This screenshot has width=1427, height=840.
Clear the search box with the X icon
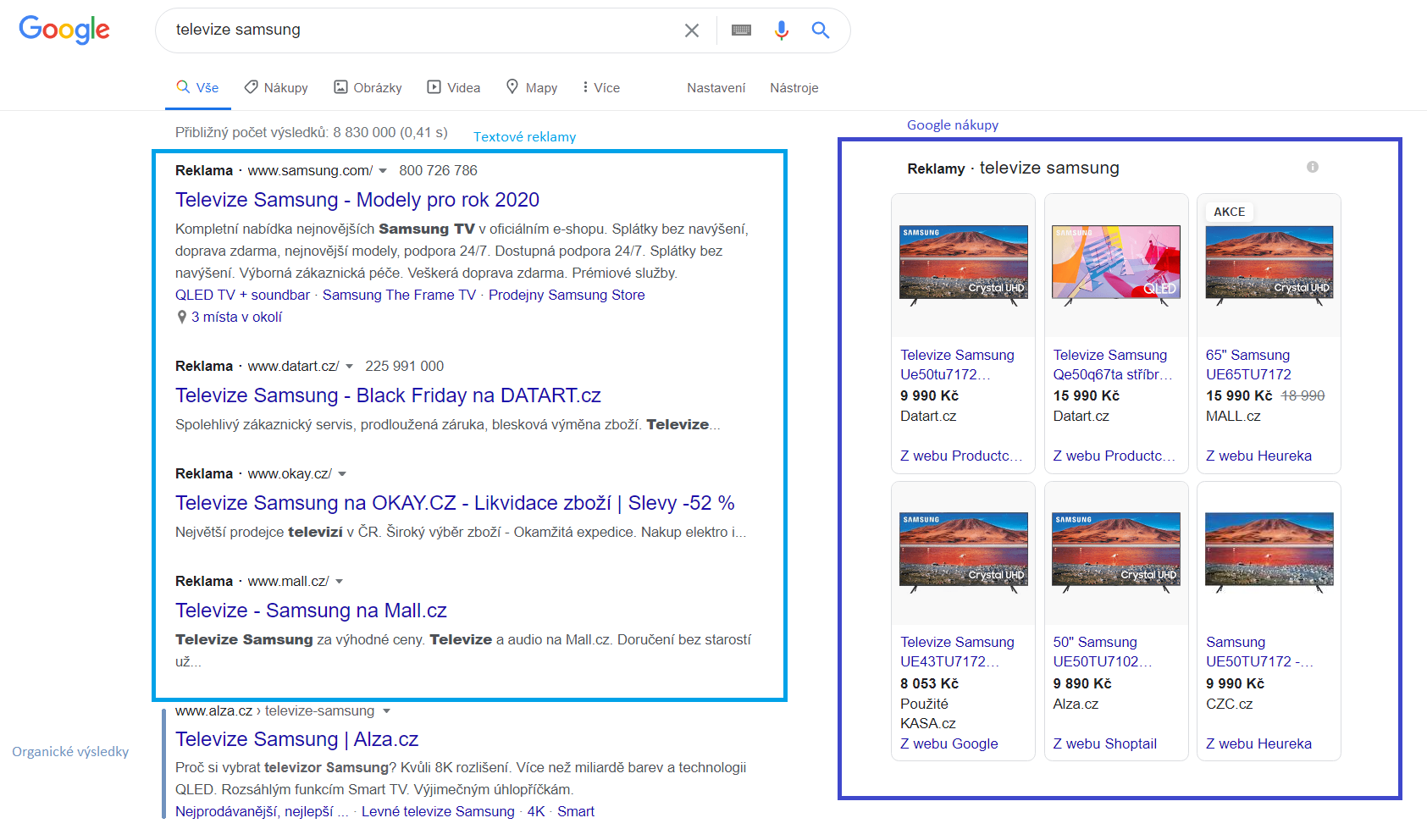(x=691, y=30)
